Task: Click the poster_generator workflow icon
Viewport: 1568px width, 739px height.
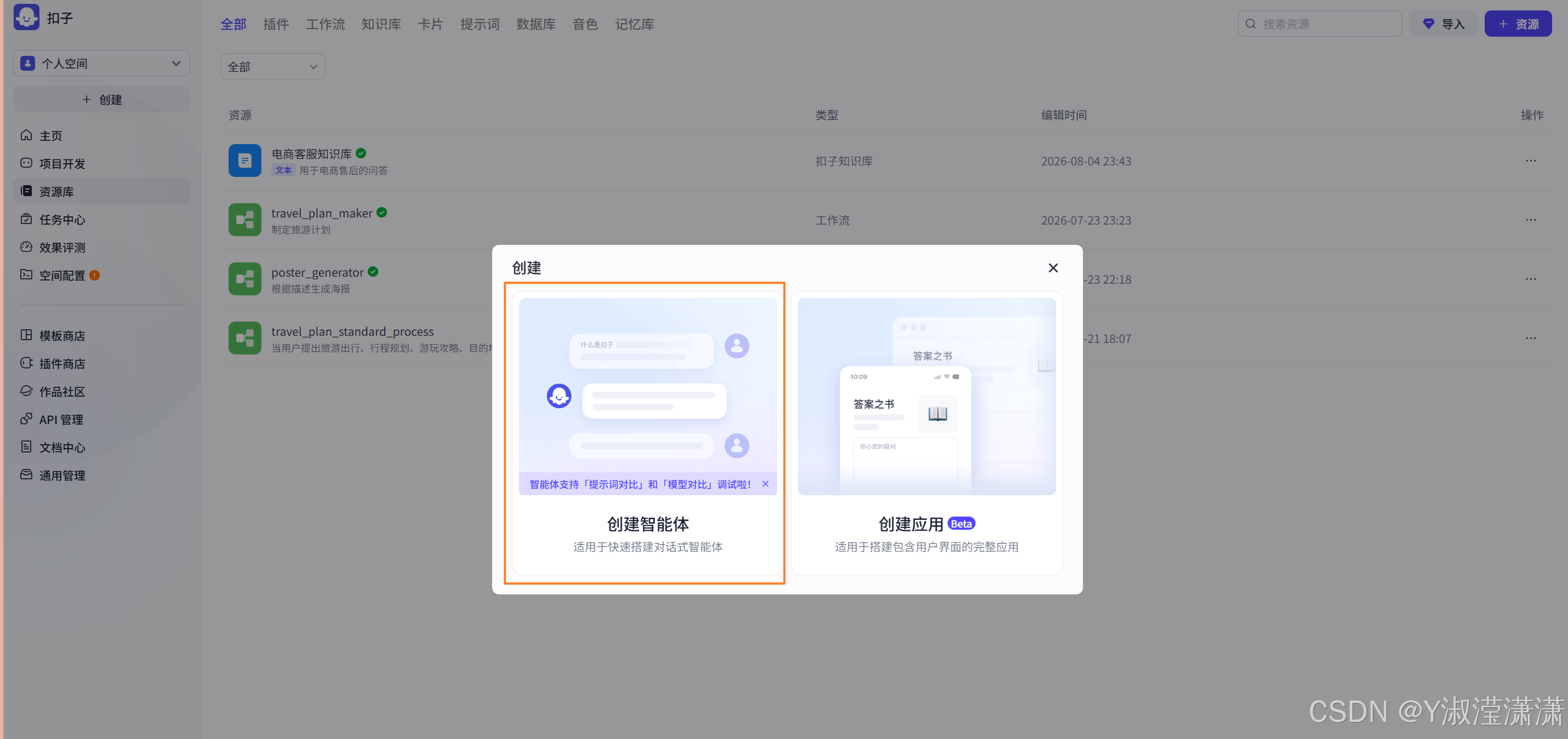Action: tap(244, 279)
